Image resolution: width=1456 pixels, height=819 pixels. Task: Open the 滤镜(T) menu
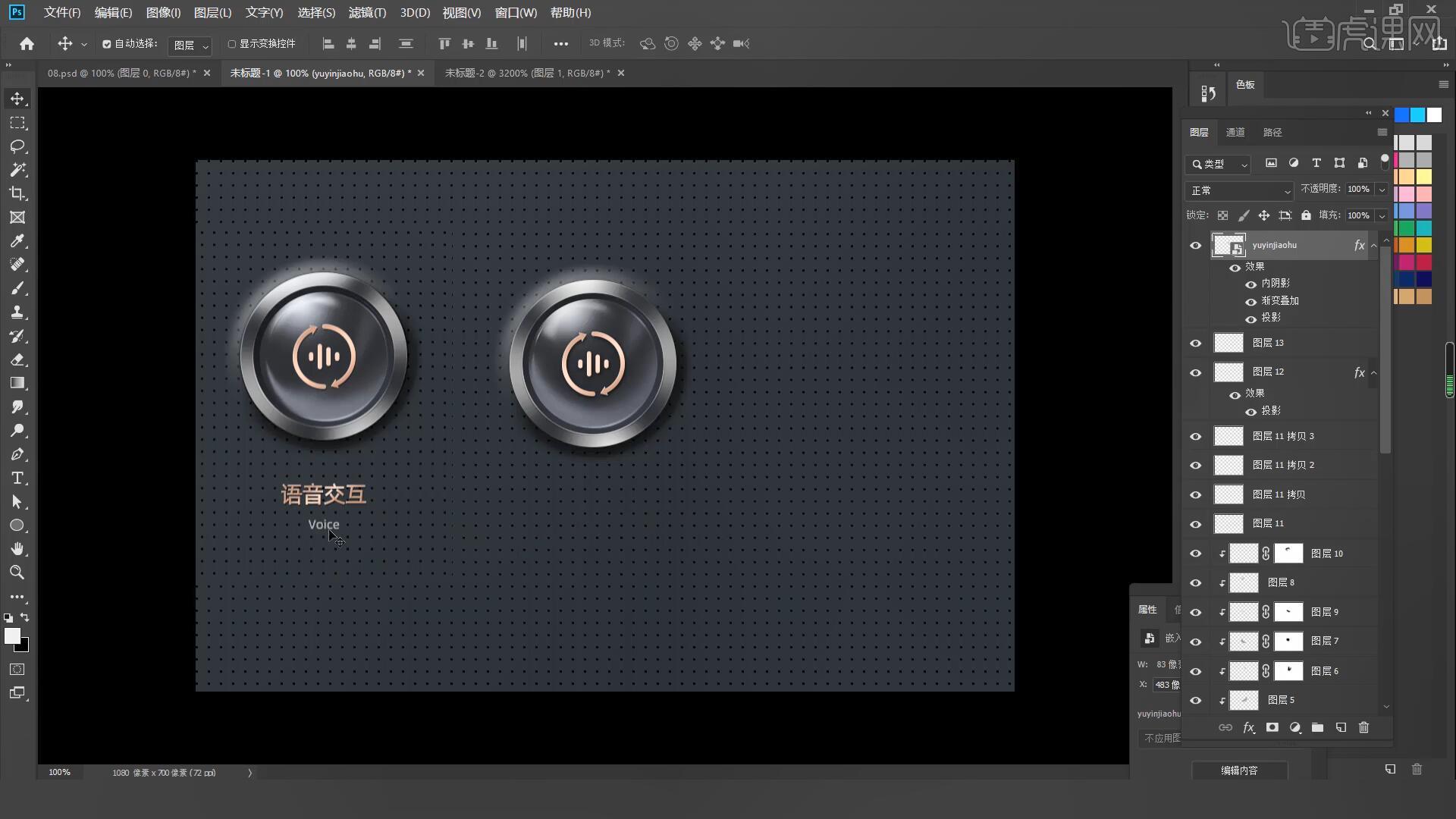[x=367, y=13]
